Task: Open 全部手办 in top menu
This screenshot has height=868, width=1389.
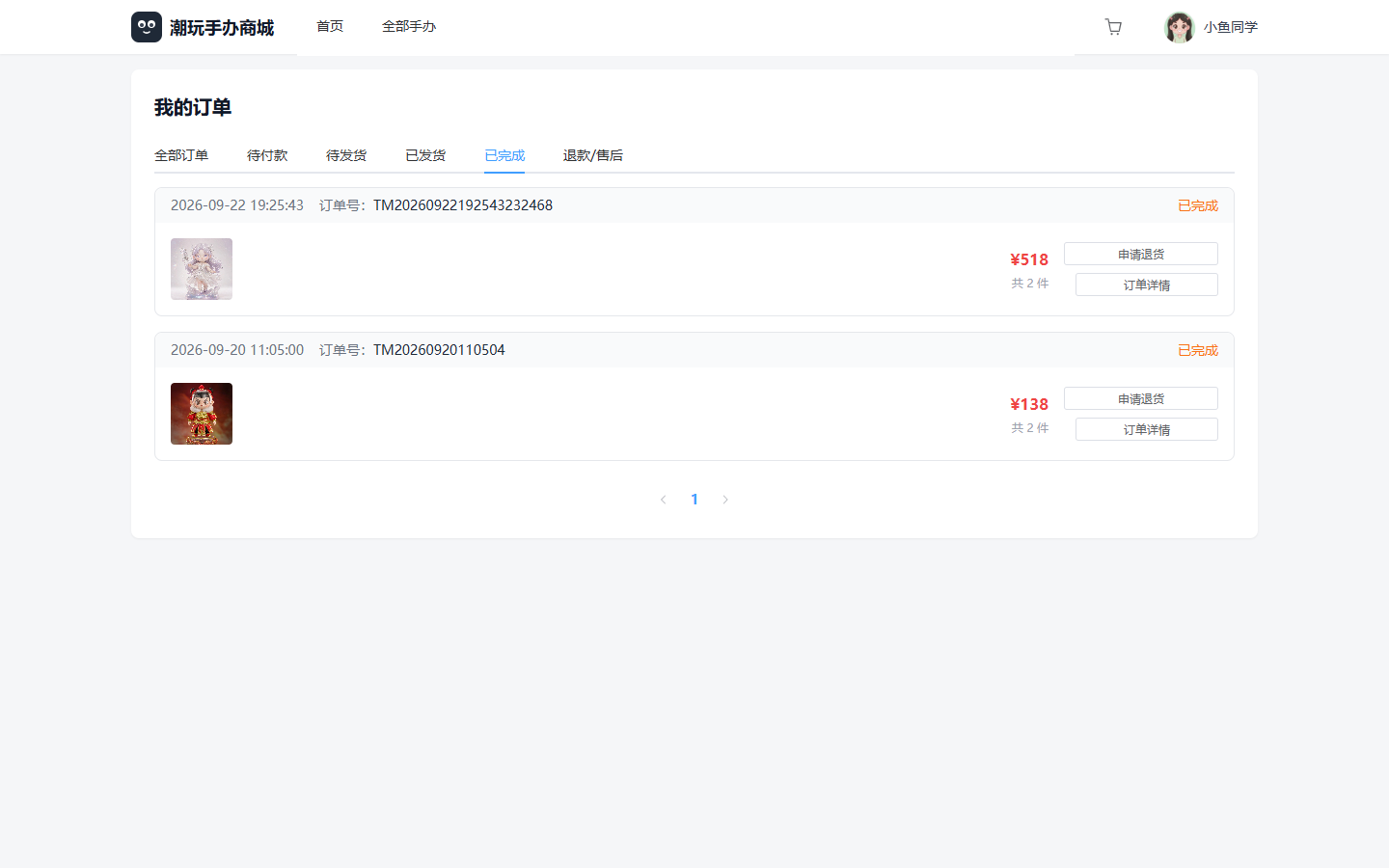Action: tap(409, 27)
